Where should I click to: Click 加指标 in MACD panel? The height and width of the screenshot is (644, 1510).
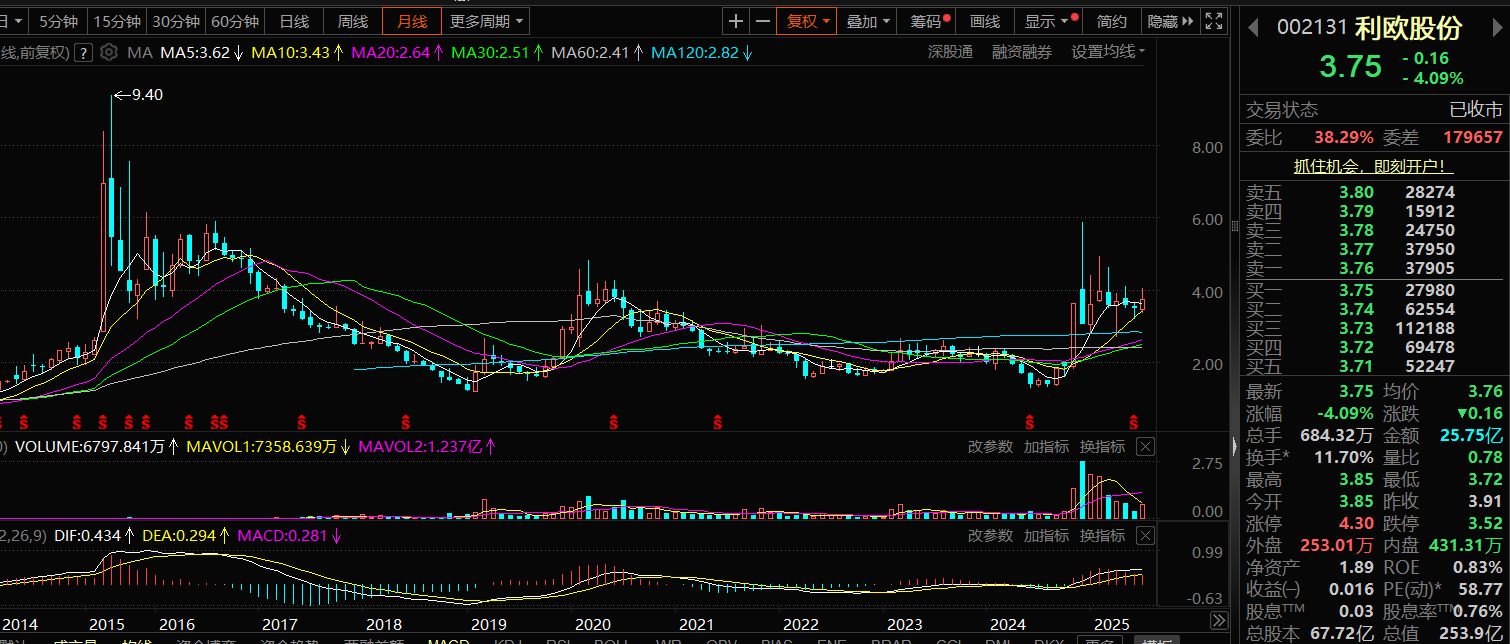[1046, 536]
